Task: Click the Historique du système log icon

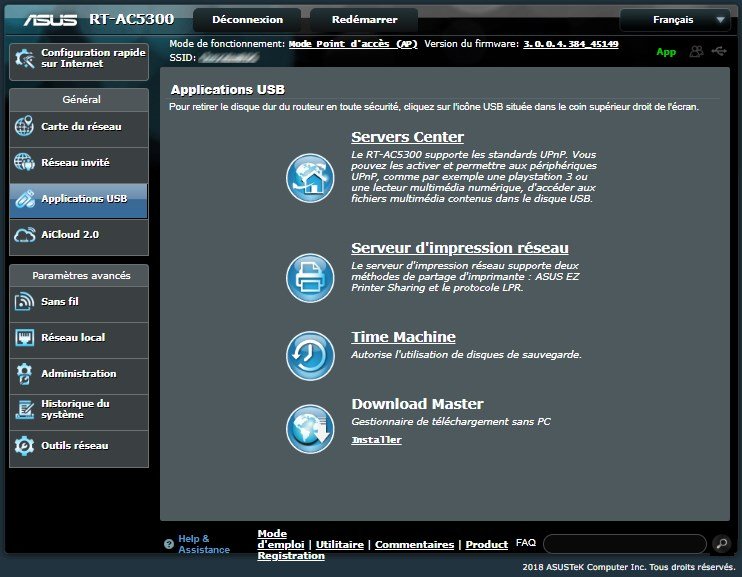Action: pos(24,409)
